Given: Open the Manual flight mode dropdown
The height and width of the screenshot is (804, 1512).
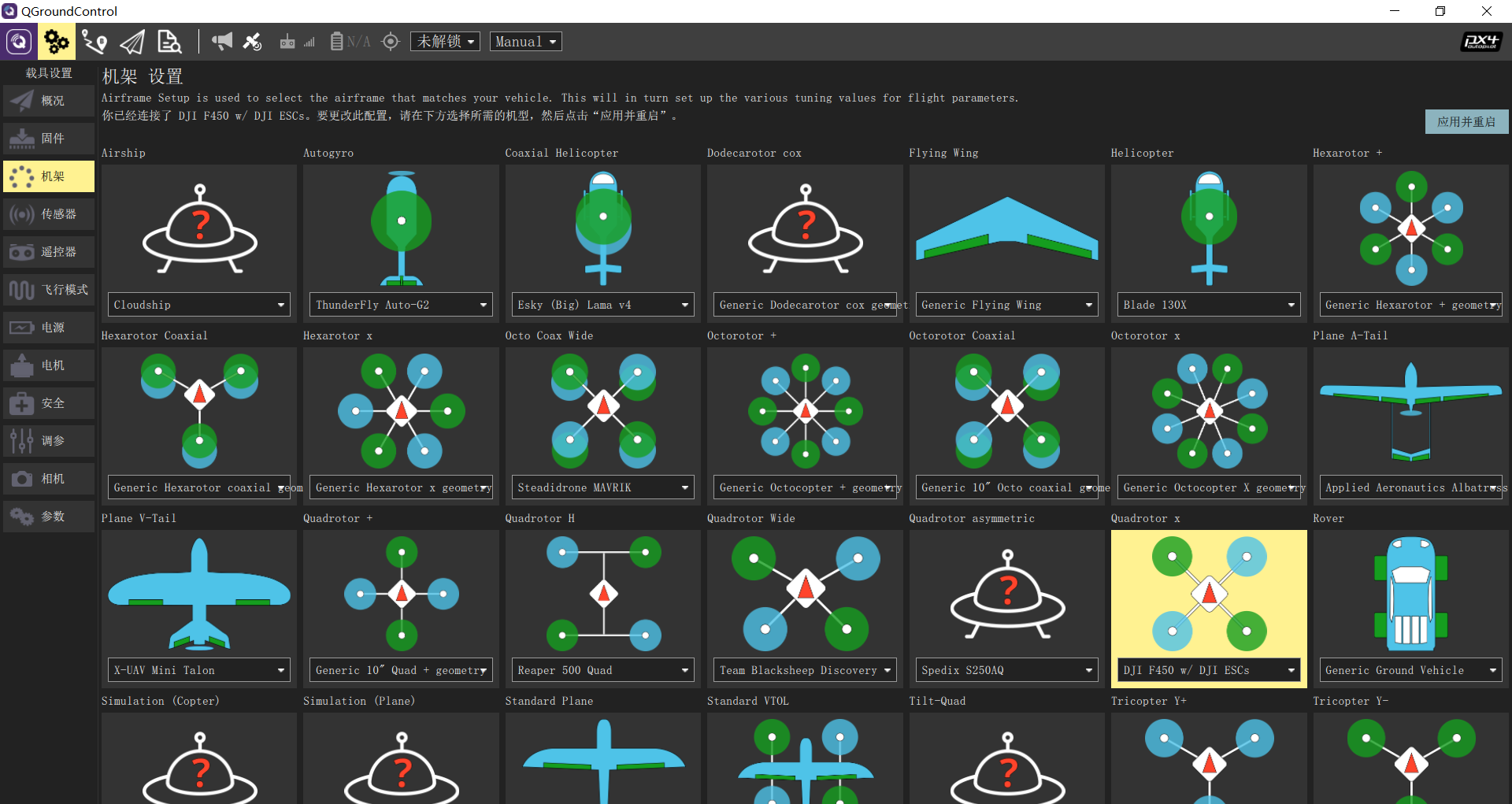Looking at the screenshot, I should (x=526, y=42).
